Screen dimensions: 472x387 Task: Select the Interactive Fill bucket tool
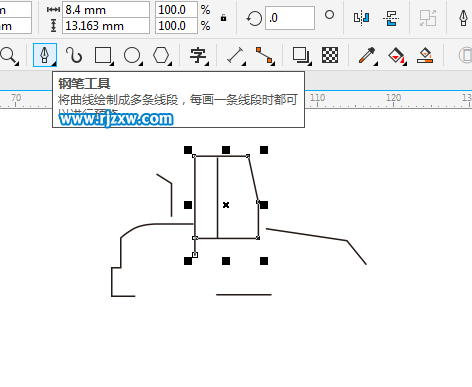point(396,55)
